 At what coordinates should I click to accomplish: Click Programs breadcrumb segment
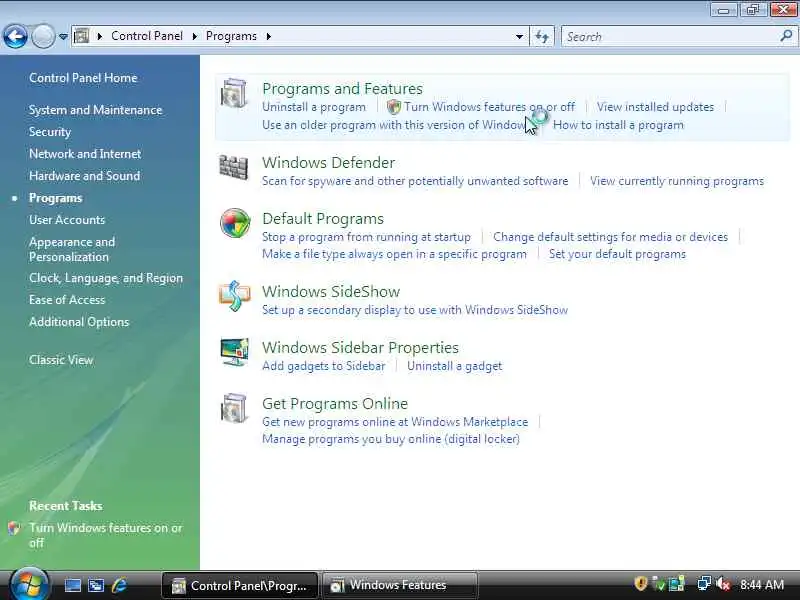231,36
